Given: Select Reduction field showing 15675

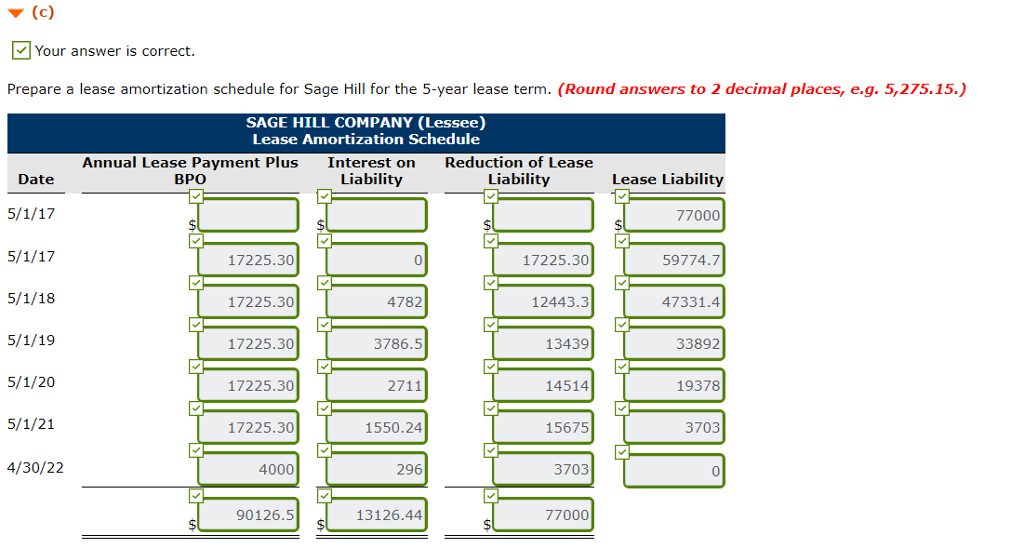Looking at the screenshot, I should click(543, 427).
